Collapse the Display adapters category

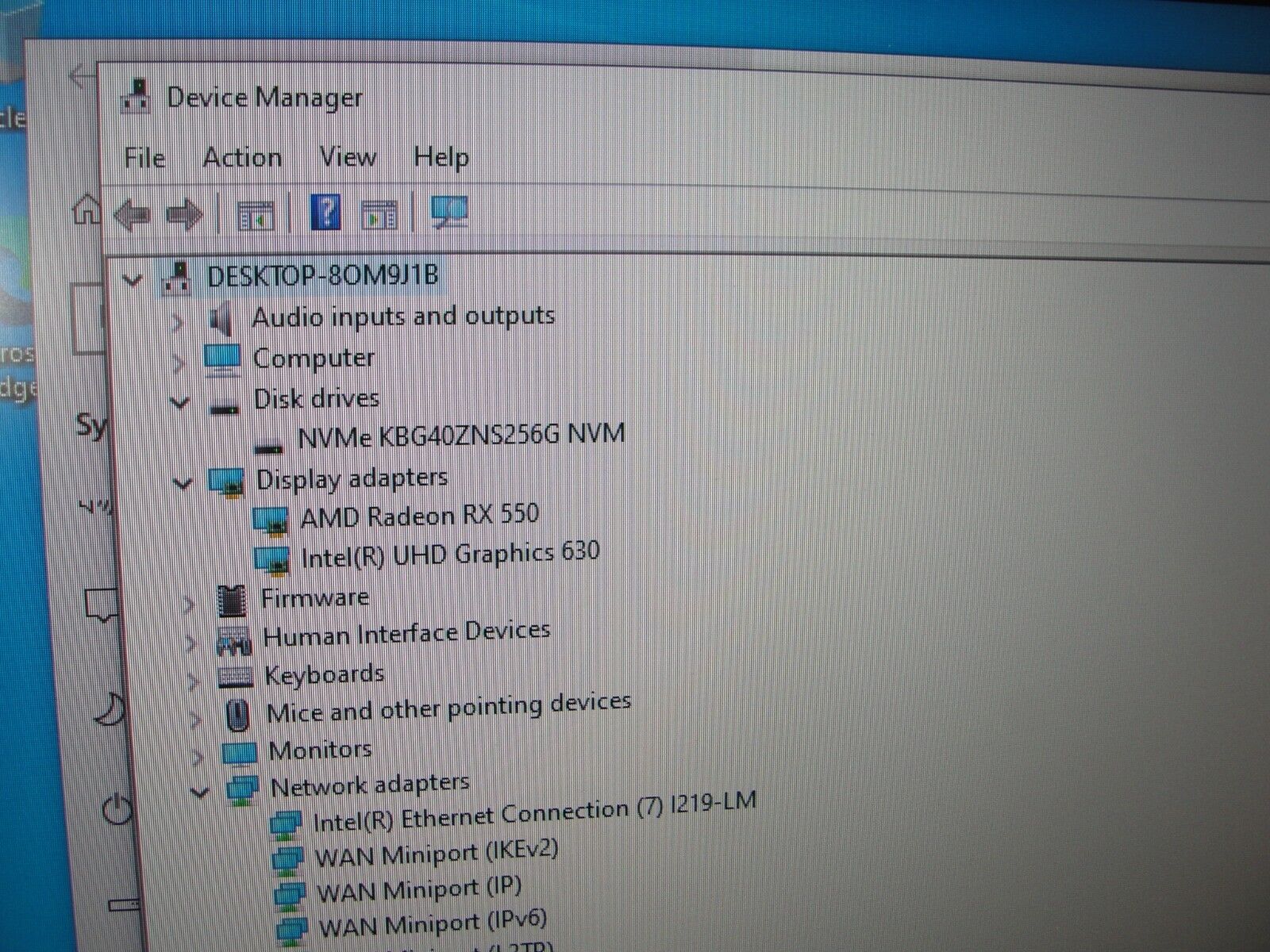(x=183, y=482)
